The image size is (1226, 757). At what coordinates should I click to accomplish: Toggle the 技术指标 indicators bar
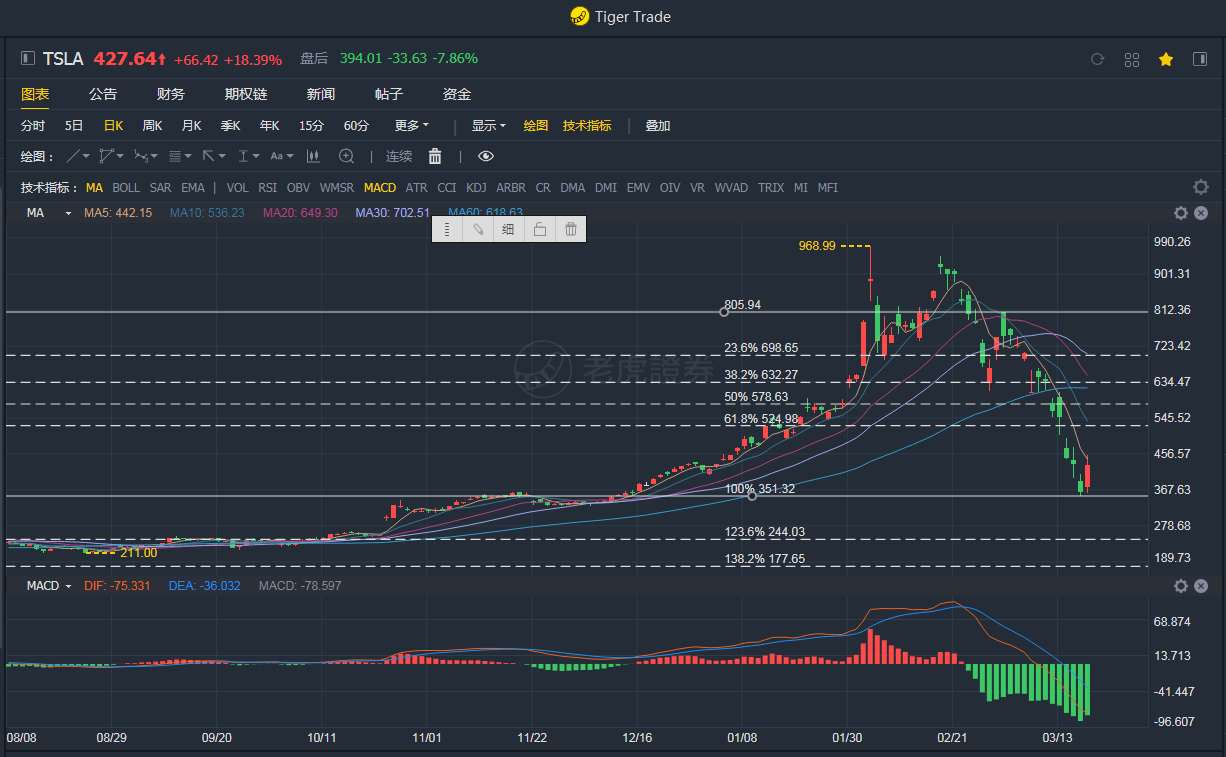[587, 126]
